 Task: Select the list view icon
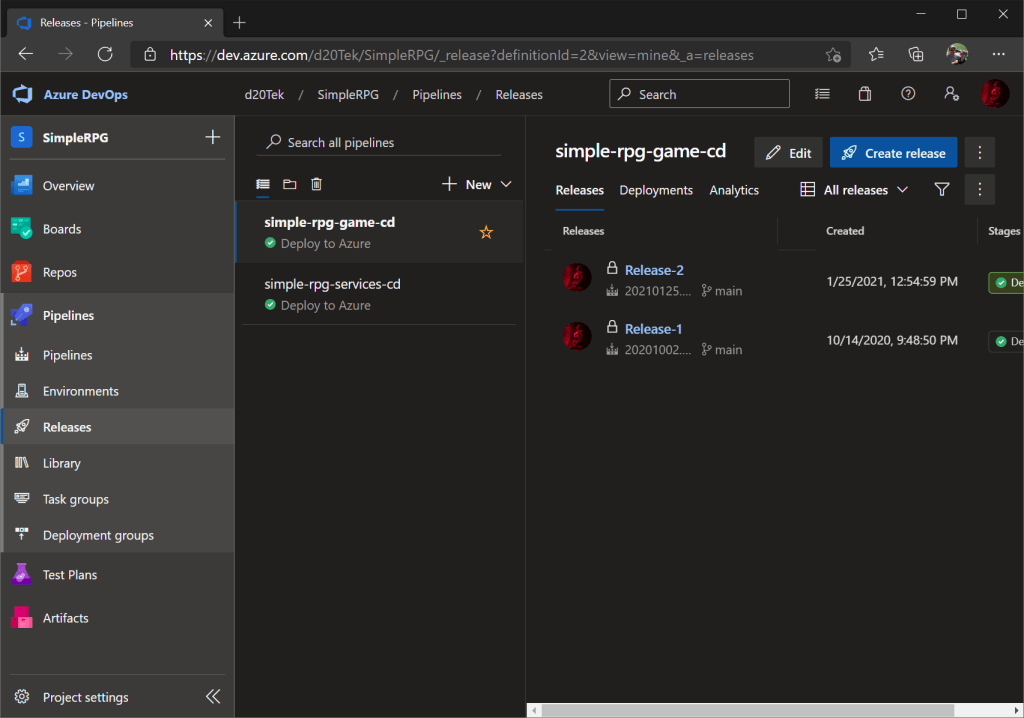click(263, 184)
